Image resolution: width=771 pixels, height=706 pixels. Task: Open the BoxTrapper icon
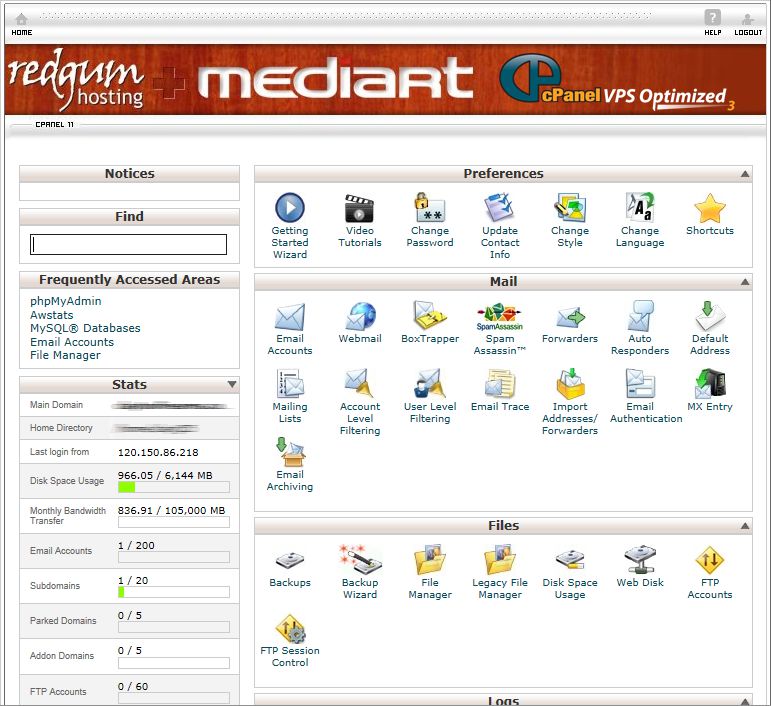pos(430,318)
